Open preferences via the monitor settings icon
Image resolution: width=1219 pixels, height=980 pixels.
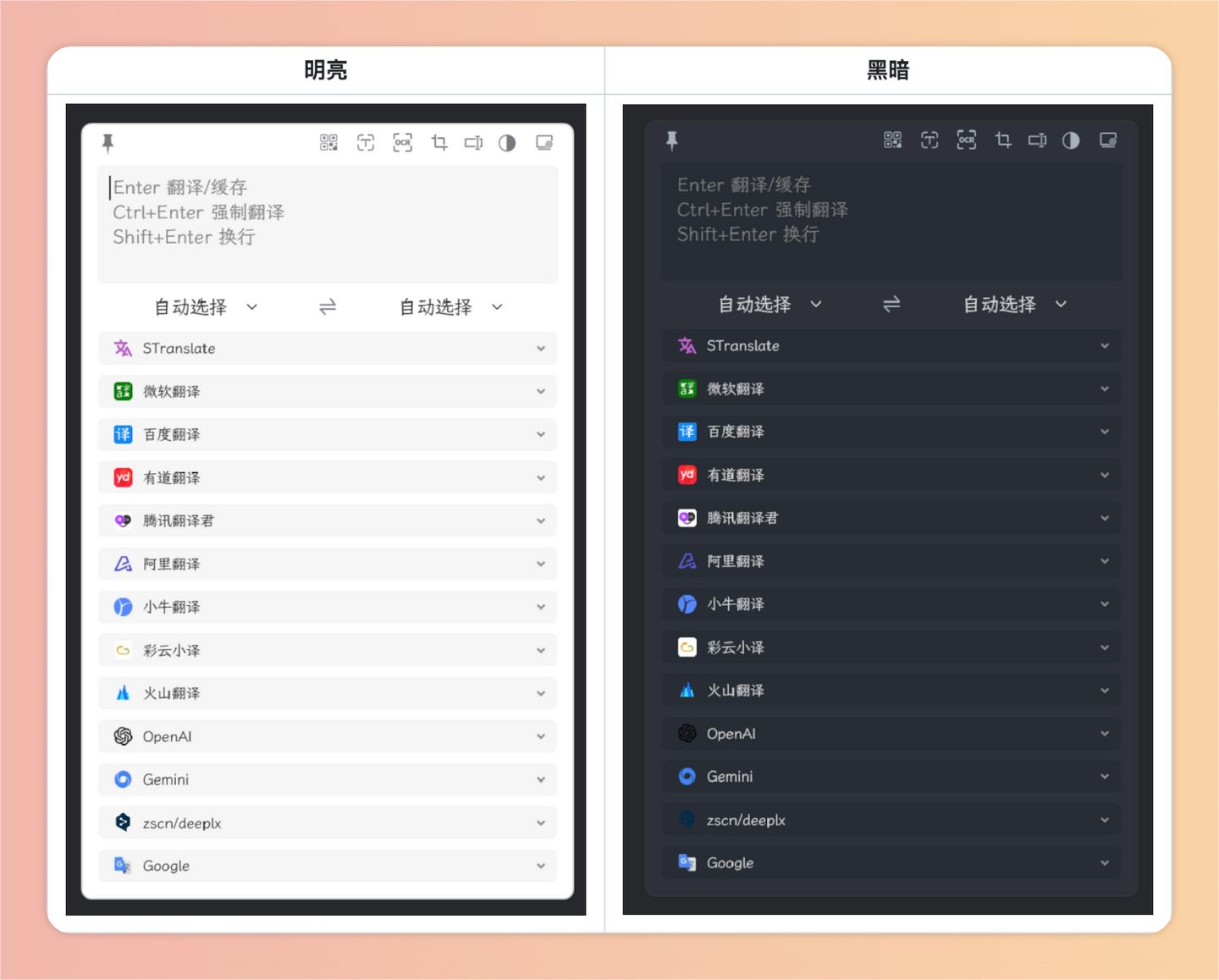point(544,142)
